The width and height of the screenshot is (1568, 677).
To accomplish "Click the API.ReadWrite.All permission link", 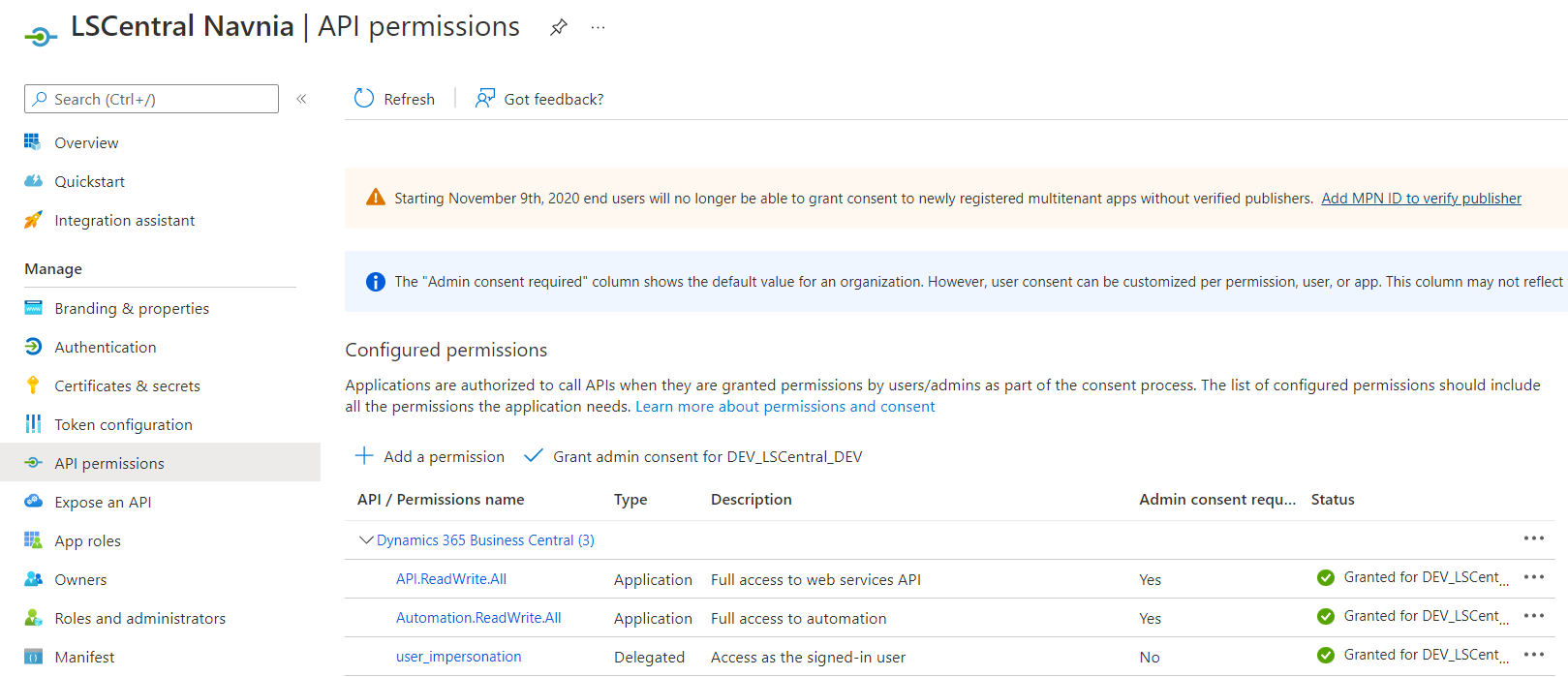I will tap(451, 579).
